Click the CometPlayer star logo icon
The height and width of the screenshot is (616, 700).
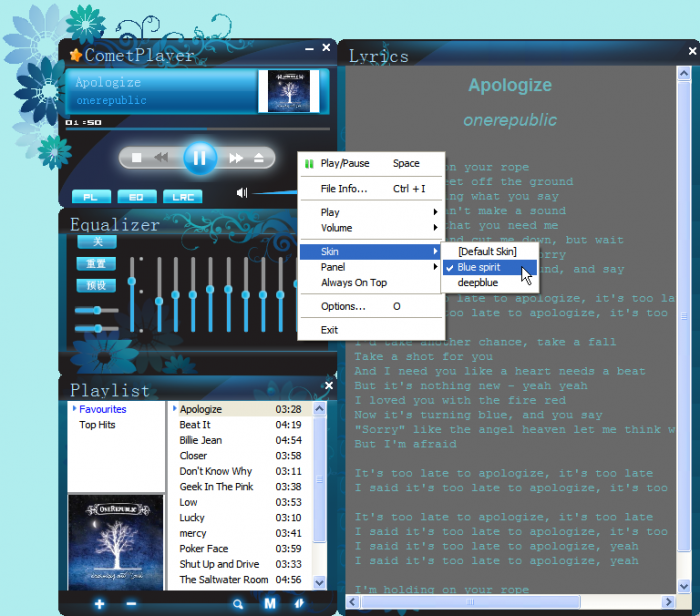point(75,55)
